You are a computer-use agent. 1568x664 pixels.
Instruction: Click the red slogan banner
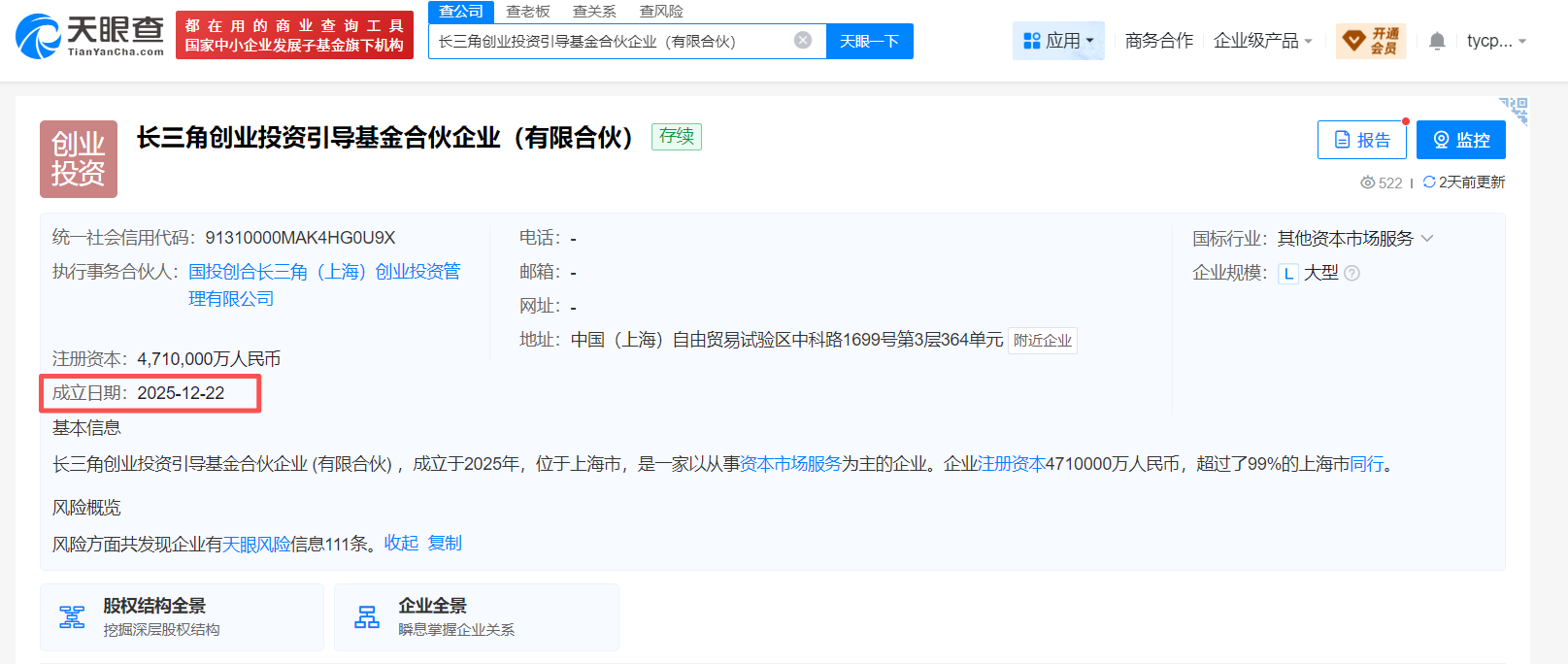coord(294,35)
